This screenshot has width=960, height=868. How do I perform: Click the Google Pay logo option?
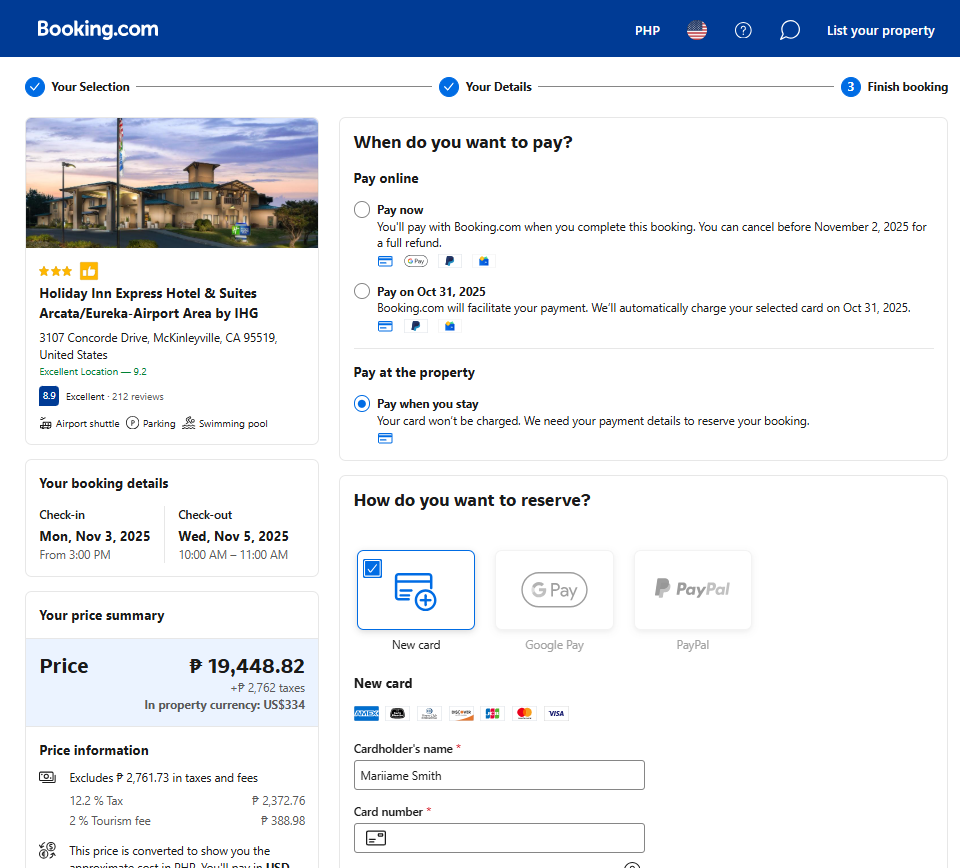tap(554, 590)
